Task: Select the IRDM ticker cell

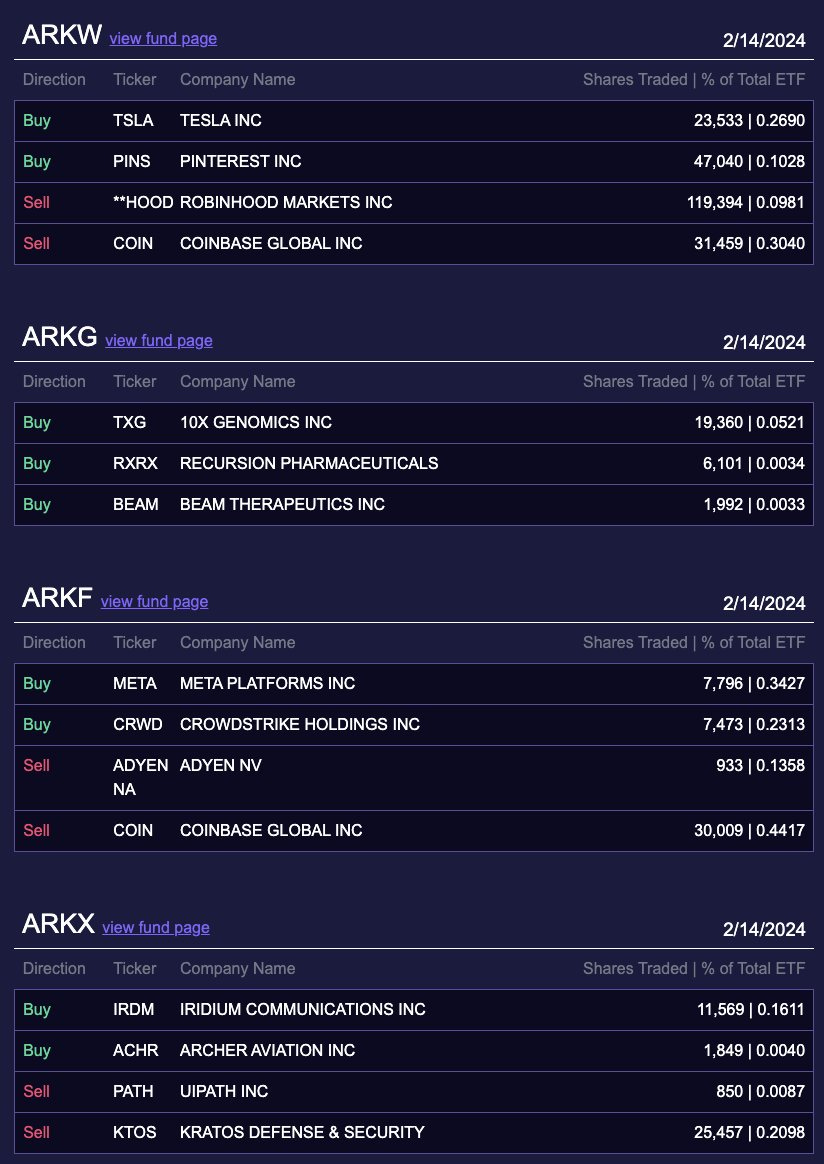Action: [x=134, y=1010]
